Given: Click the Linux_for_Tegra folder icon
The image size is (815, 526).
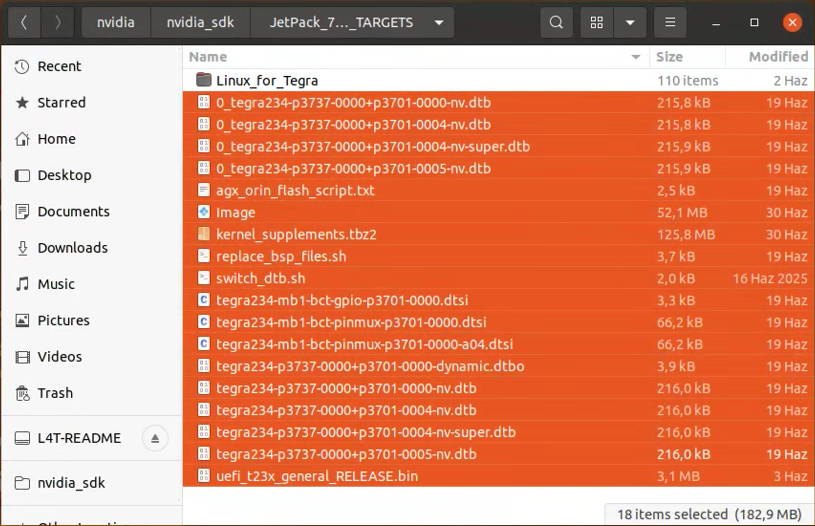Looking at the screenshot, I should coord(204,80).
